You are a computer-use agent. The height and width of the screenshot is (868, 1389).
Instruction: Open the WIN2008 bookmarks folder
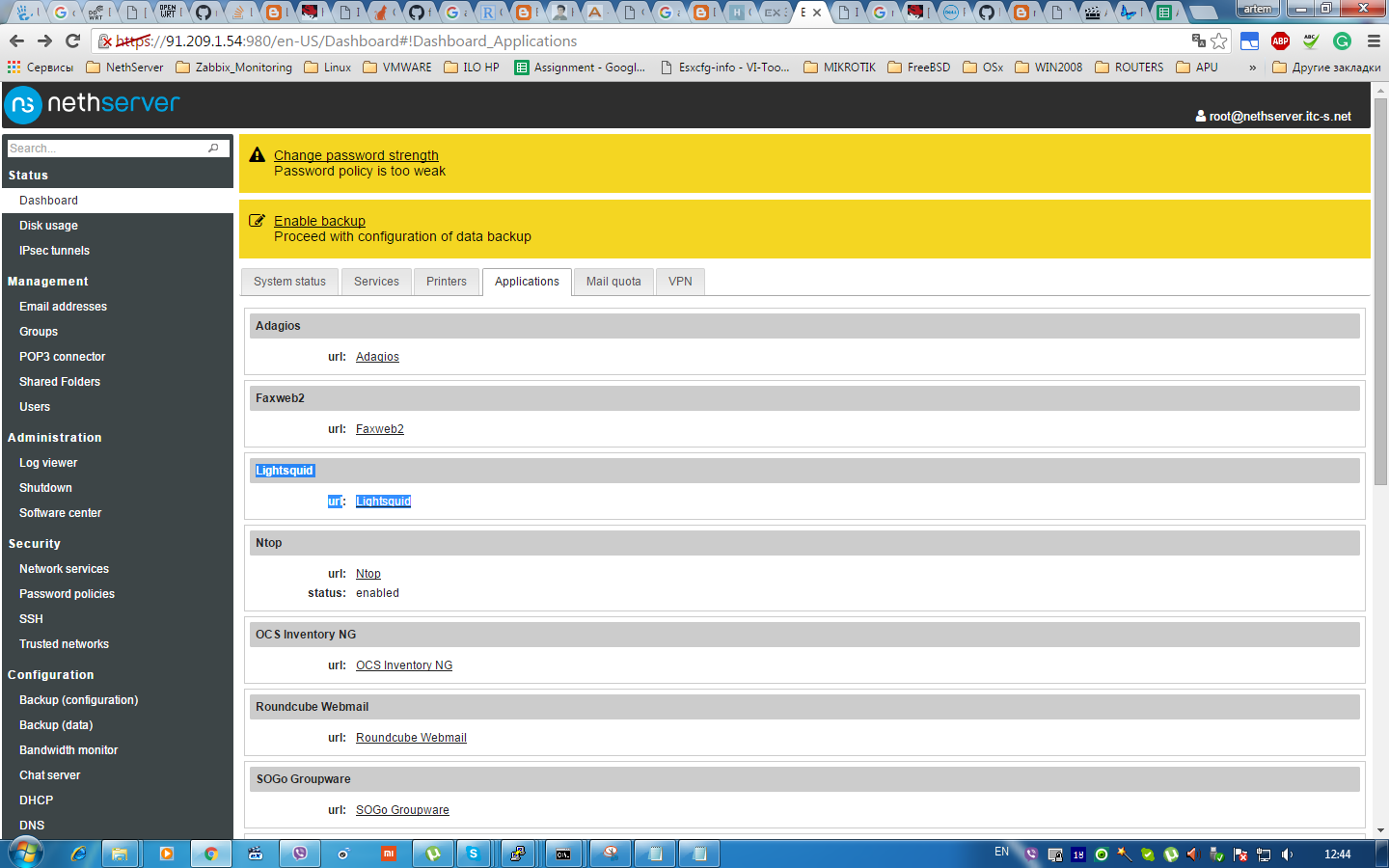[x=1048, y=68]
